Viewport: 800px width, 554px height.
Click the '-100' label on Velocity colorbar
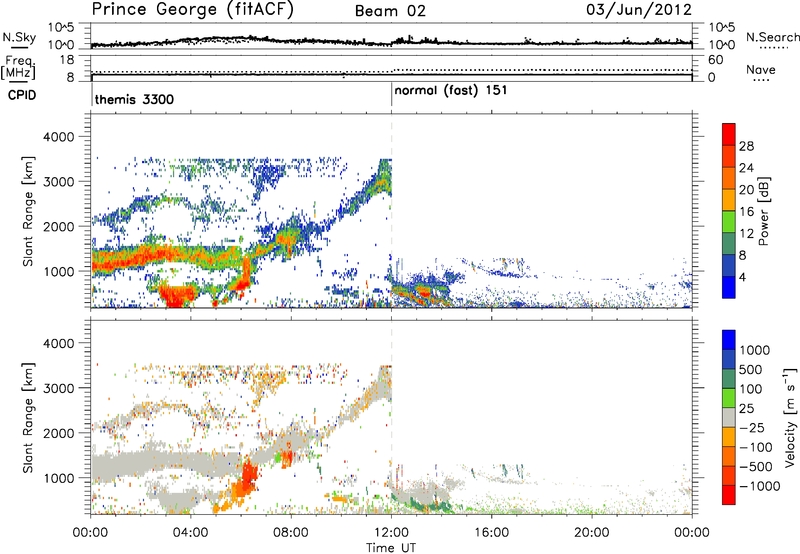point(756,447)
